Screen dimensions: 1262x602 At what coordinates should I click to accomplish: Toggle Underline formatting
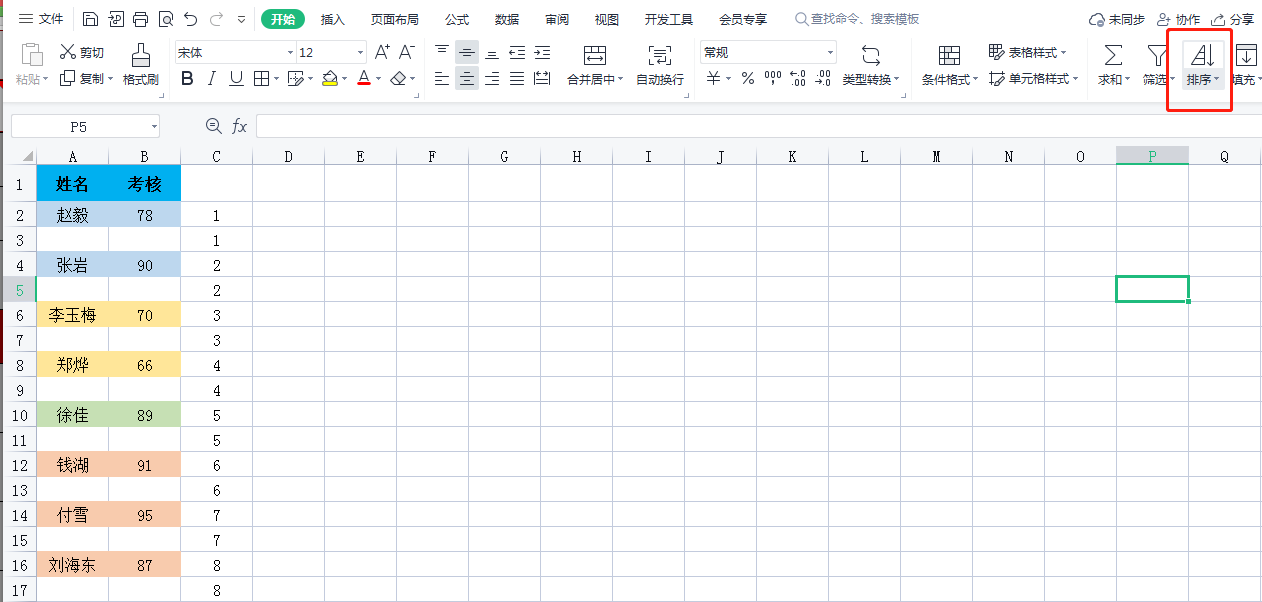(x=236, y=78)
